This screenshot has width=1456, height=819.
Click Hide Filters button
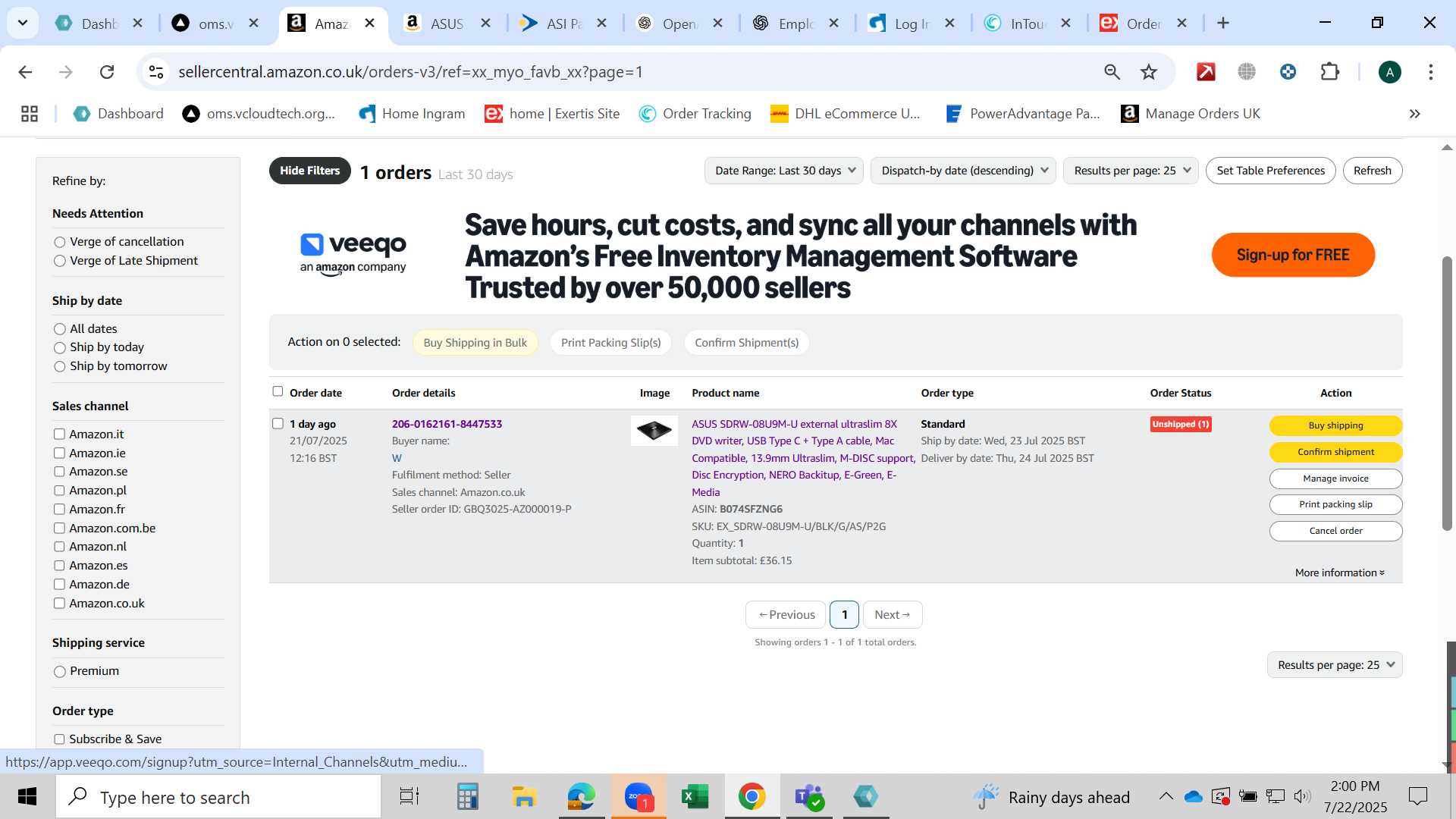point(309,171)
